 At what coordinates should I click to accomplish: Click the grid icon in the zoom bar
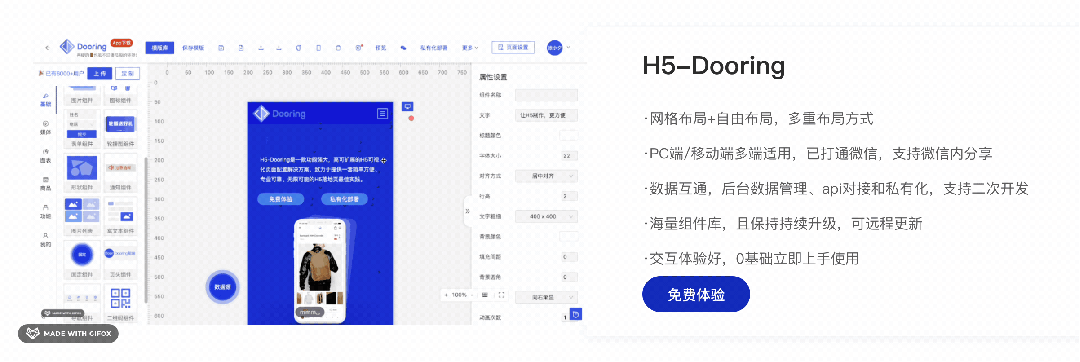[486, 295]
